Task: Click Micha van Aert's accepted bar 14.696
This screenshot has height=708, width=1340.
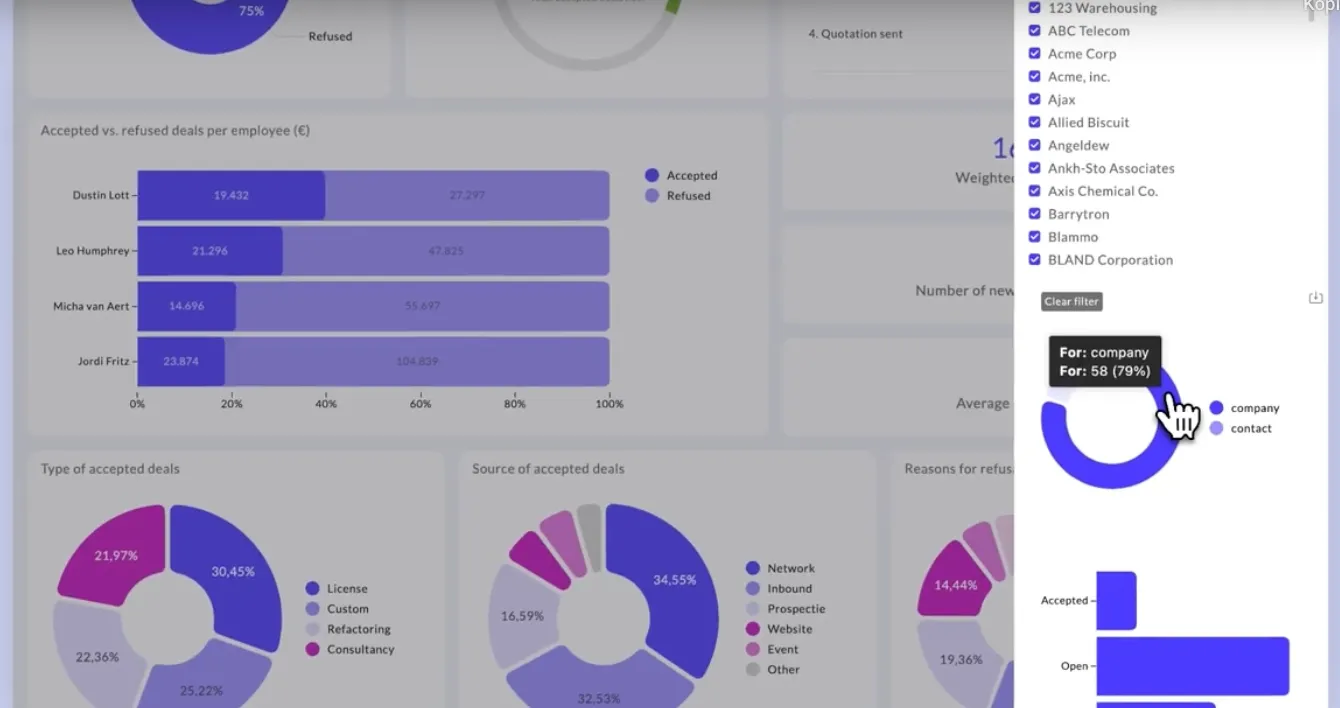Action: (x=187, y=306)
